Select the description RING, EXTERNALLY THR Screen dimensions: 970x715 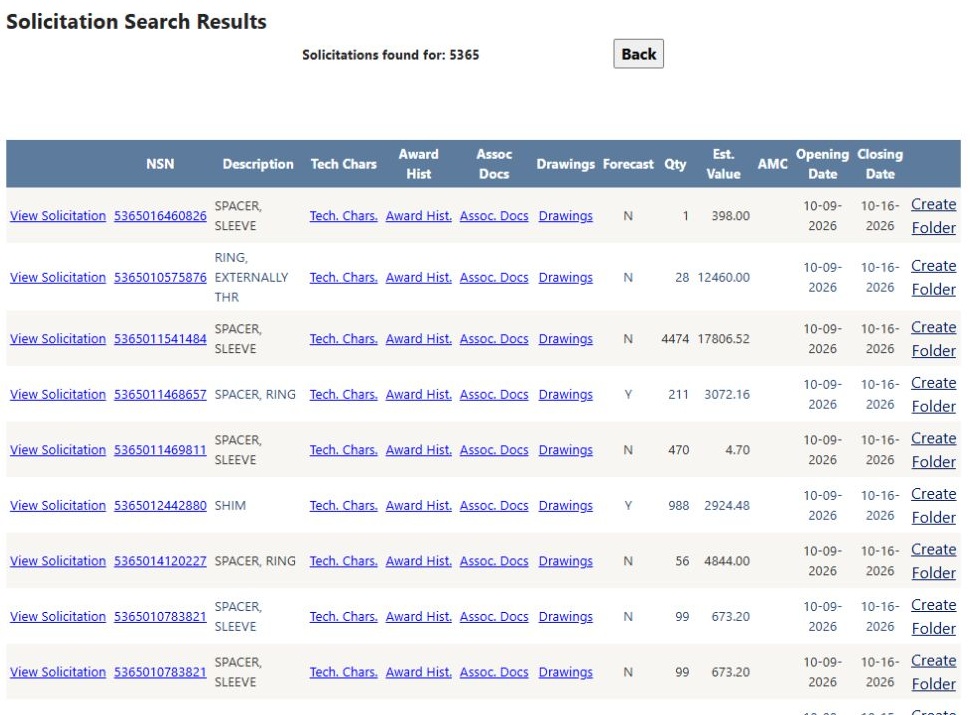(251, 277)
